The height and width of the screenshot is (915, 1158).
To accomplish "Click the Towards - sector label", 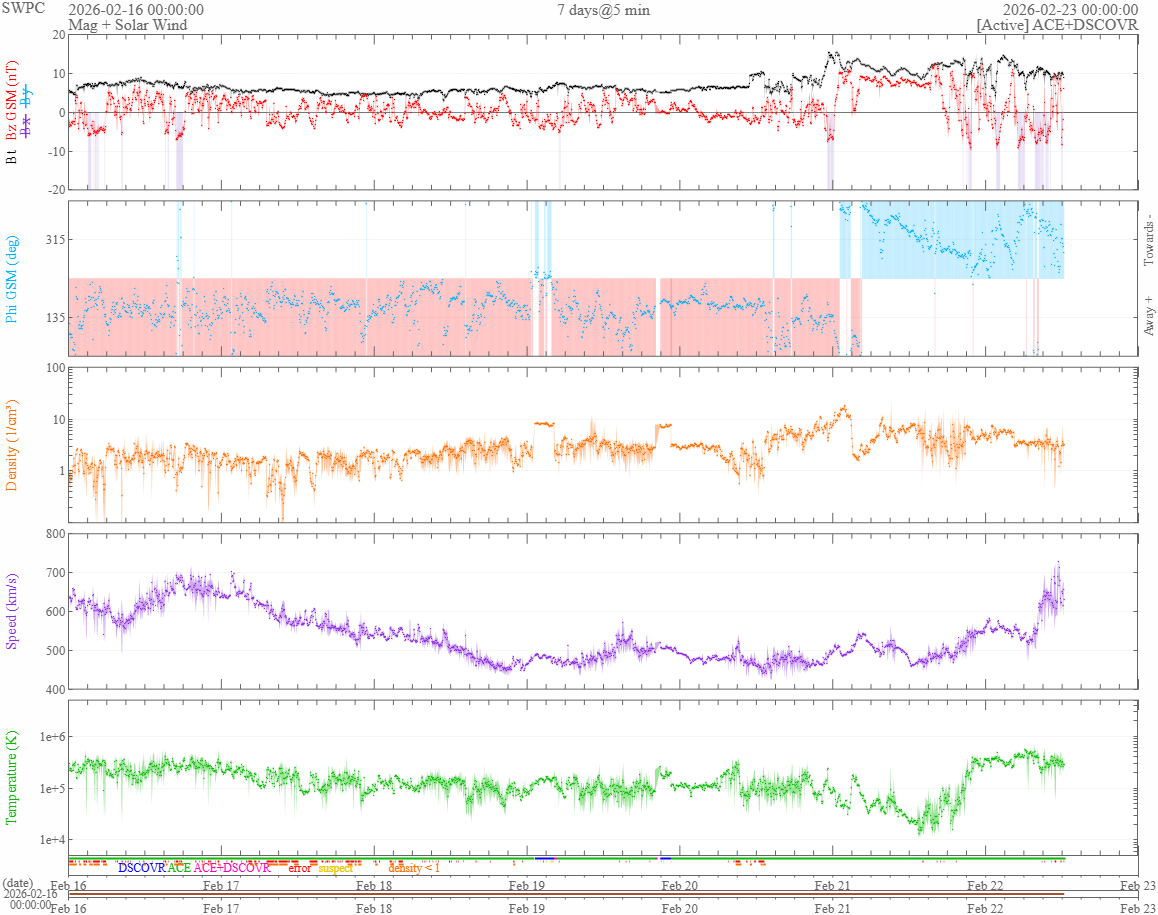I will [1148, 240].
